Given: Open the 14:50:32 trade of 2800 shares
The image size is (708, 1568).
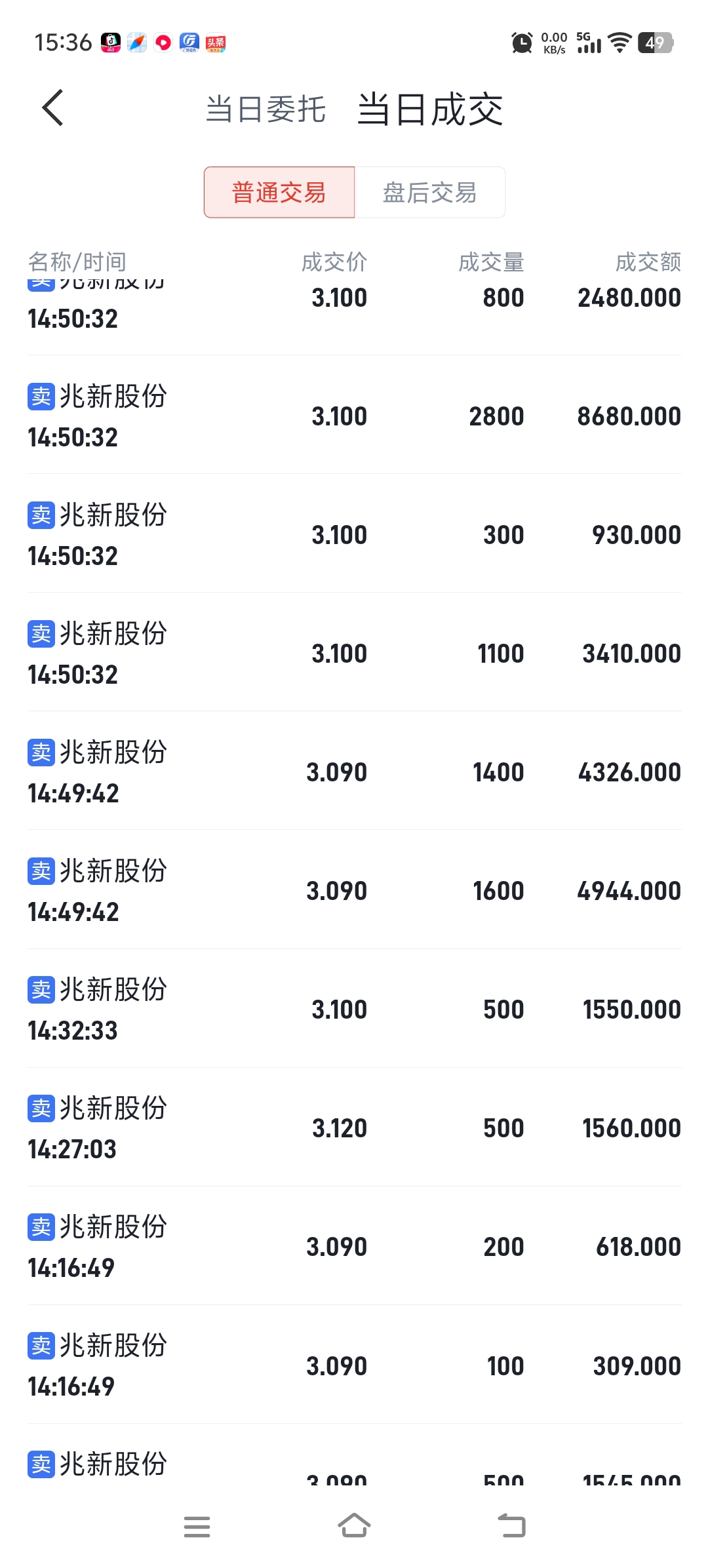Looking at the screenshot, I should pos(354,416).
